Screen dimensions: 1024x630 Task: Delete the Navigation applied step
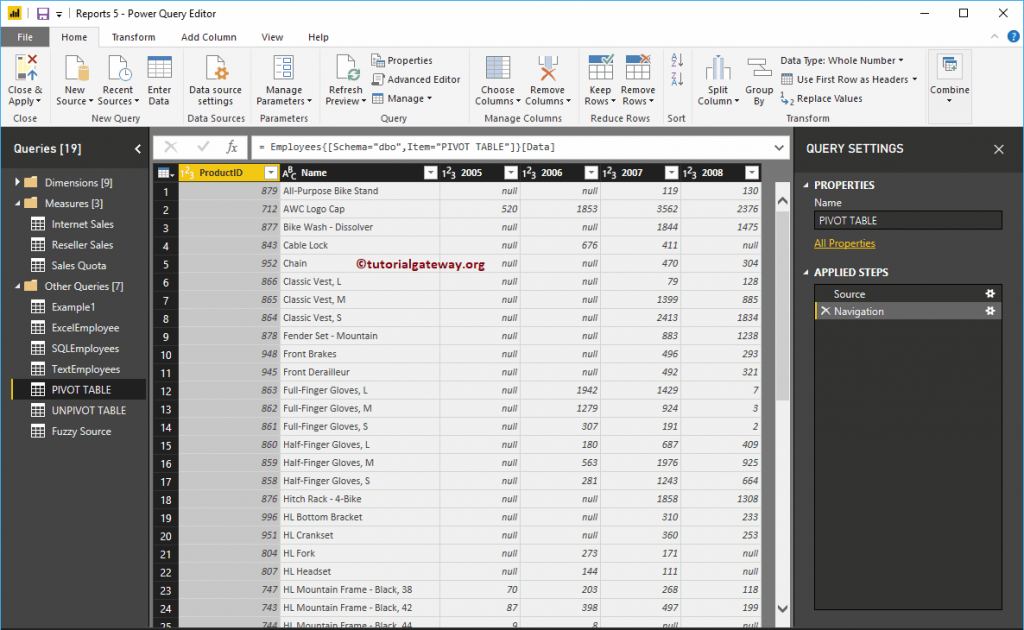pos(825,311)
